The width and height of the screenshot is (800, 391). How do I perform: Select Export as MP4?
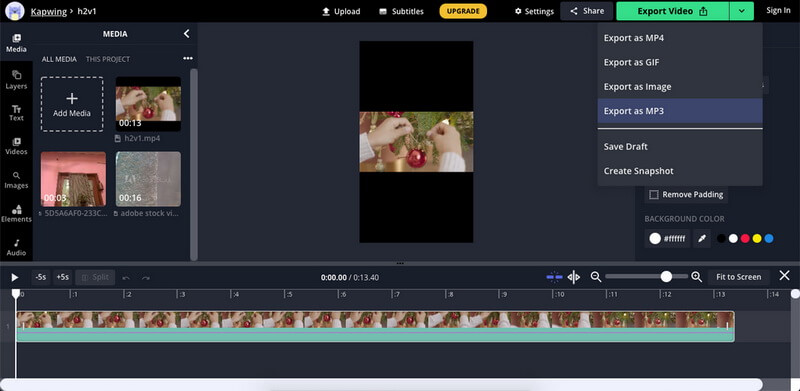click(x=680, y=38)
